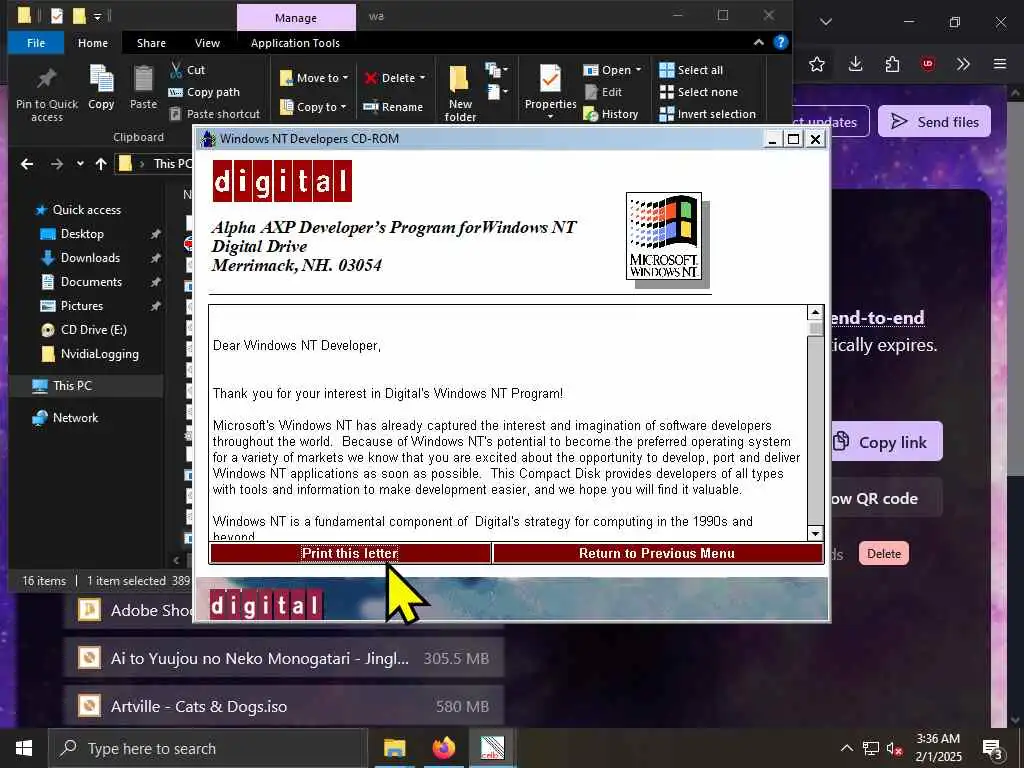Viewport: 1024px width, 768px height.
Task: Click browser extensions puzzle icon
Action: 891,64
